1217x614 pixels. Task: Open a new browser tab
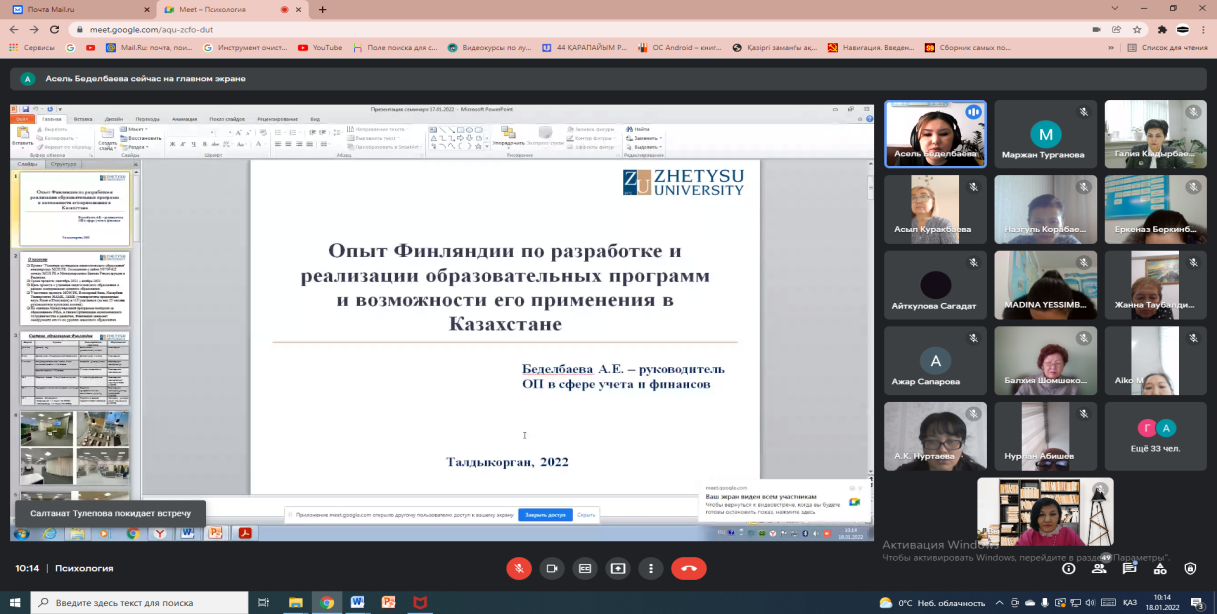pyautogui.click(x=322, y=10)
